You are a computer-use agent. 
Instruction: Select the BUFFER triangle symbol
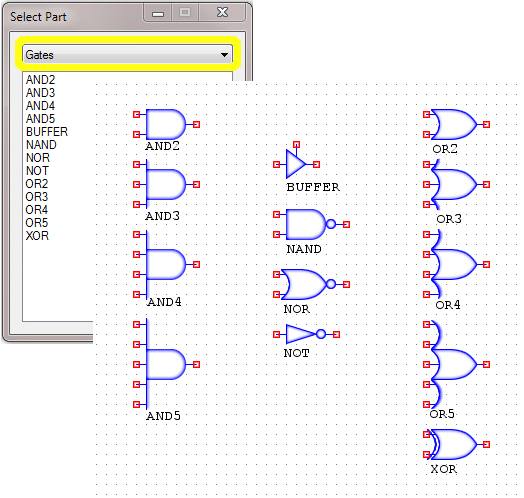coord(296,164)
